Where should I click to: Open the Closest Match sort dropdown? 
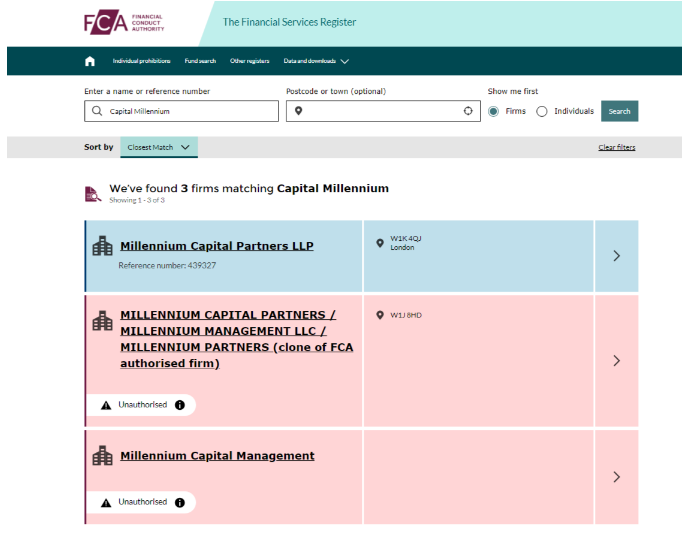click(158, 147)
